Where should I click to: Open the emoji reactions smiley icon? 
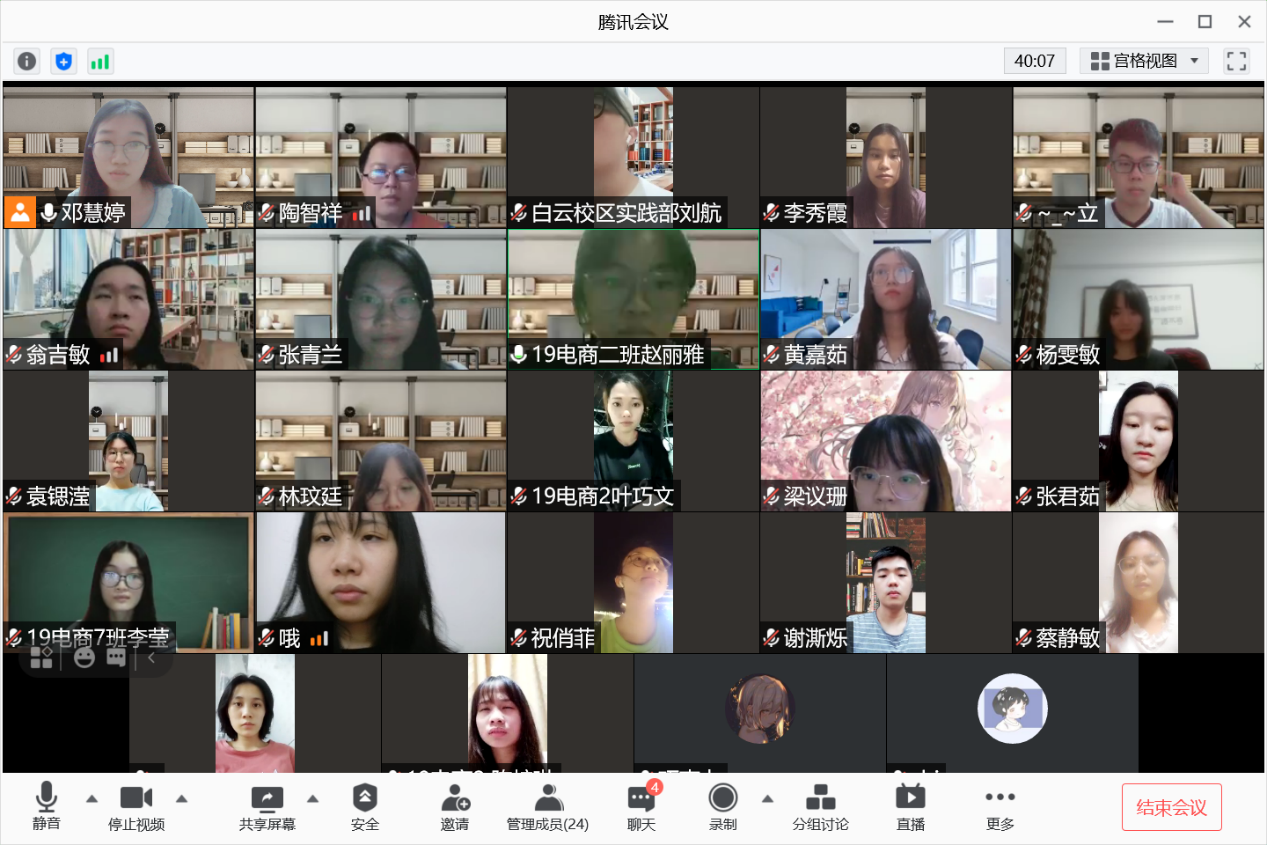[x=84, y=657]
